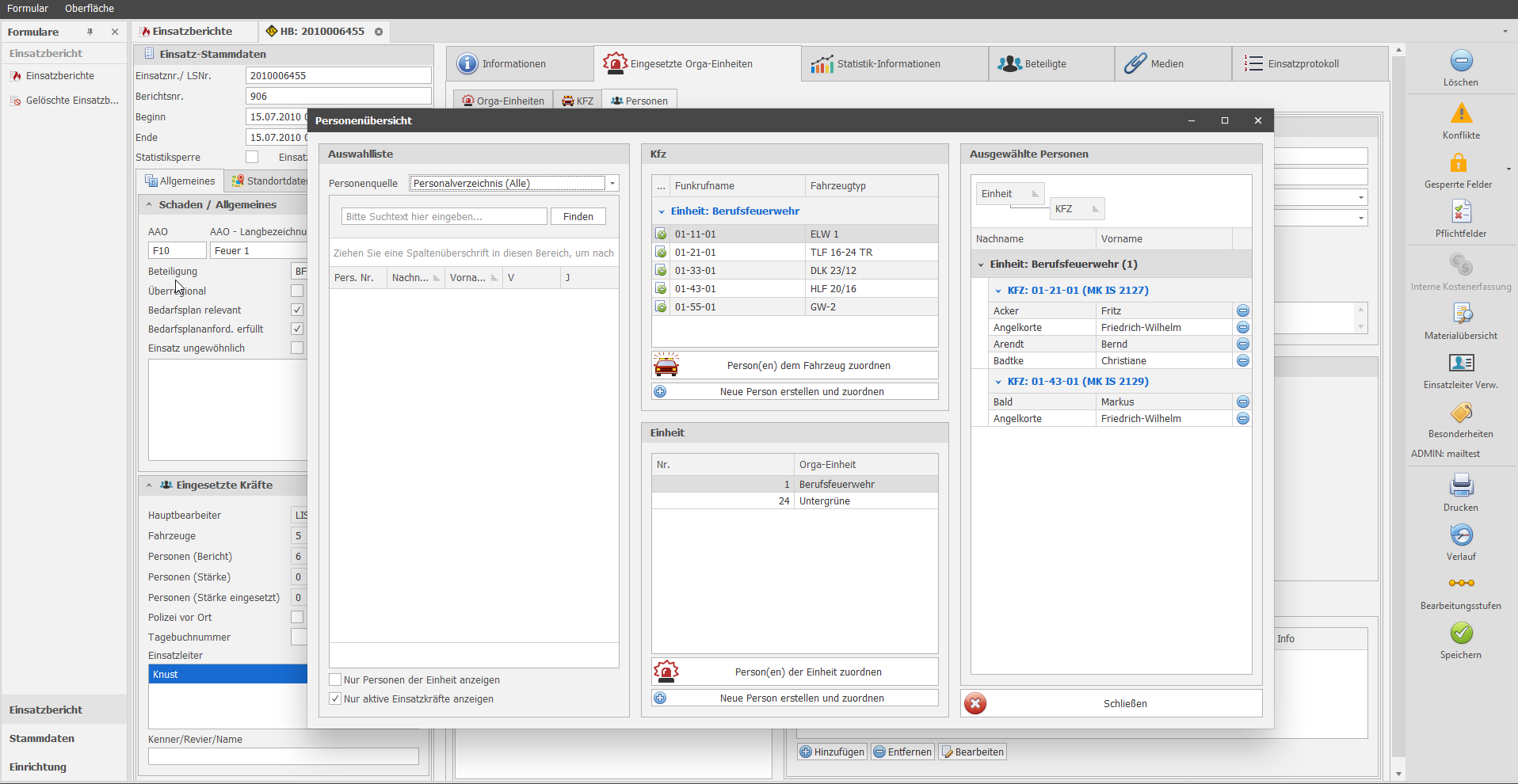Screen dimensions: 1518x784
Task: Collapse the KFZ: 01-21-01 group
Action: tap(998, 291)
